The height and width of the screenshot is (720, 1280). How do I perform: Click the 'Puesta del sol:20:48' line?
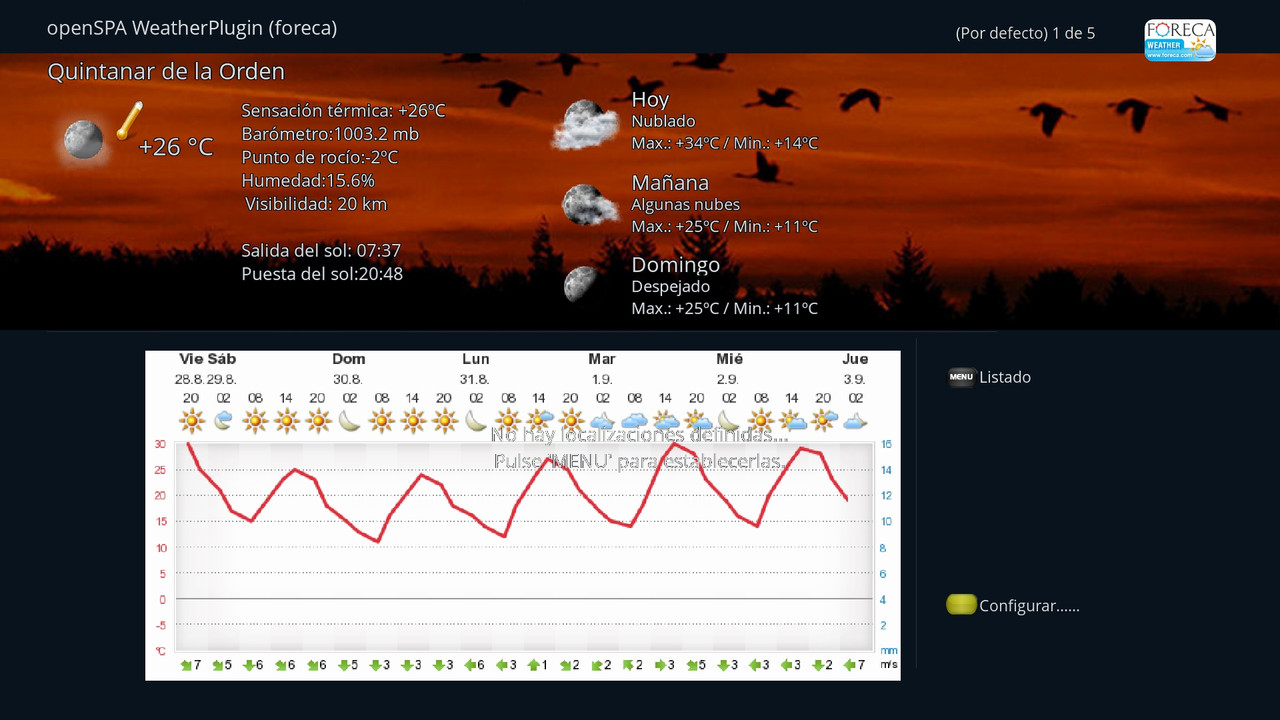pyautogui.click(x=322, y=274)
